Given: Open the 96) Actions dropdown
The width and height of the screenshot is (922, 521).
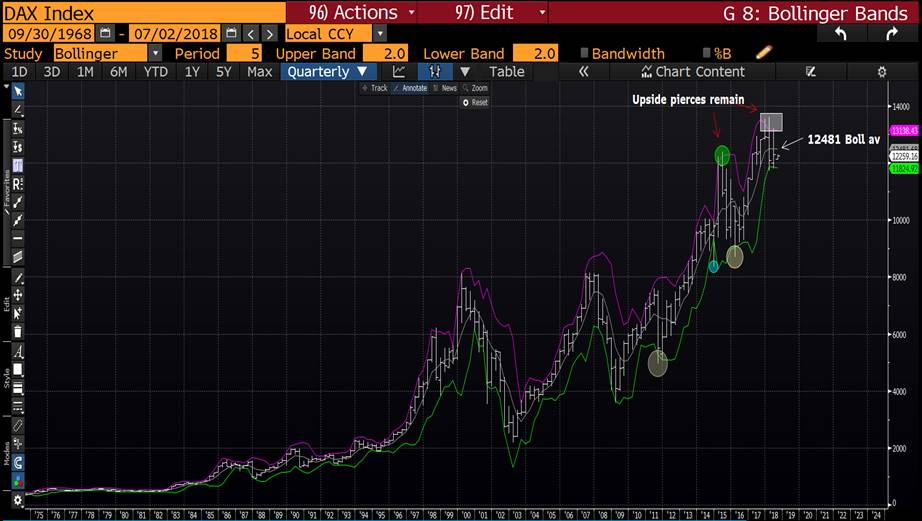Looking at the screenshot, I should 362,12.
